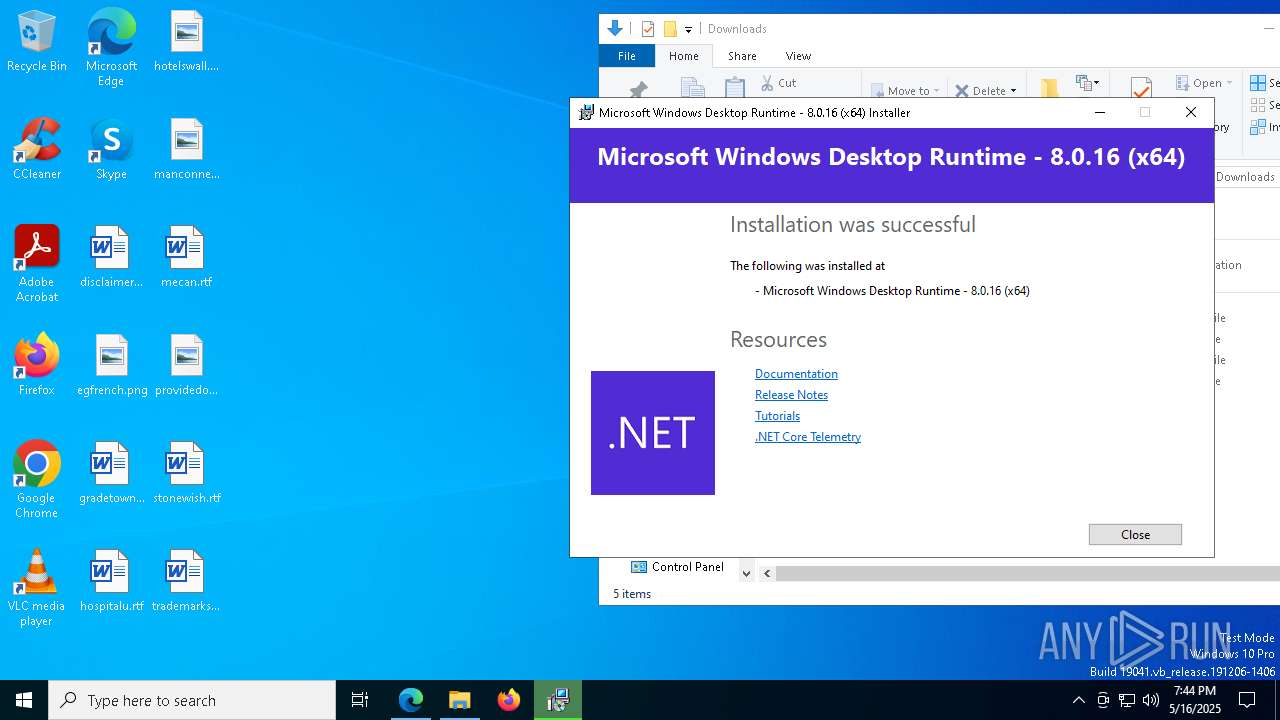Screen dimensions: 1280x720
Task: Select the stonewish.rtf document icon
Action: pos(186,473)
